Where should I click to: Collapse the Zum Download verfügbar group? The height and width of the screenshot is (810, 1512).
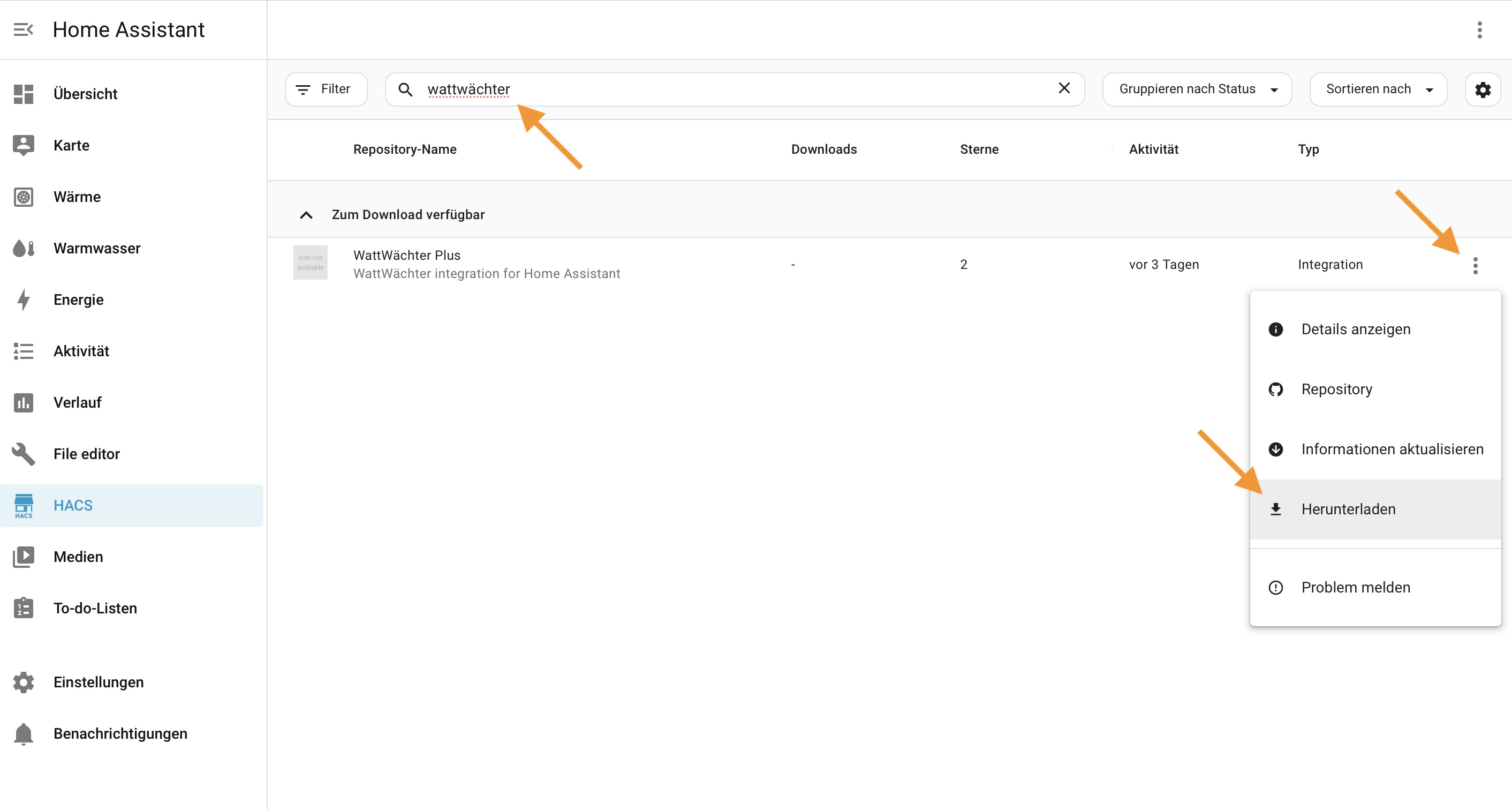[x=306, y=215]
